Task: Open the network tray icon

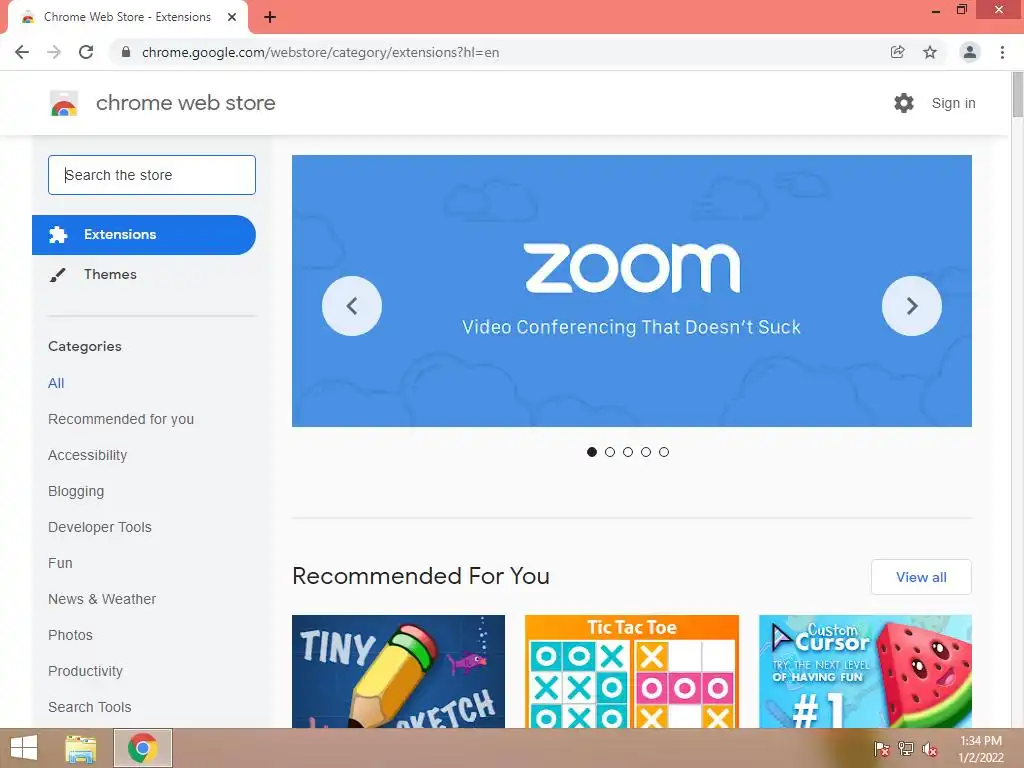Action: [x=906, y=749]
